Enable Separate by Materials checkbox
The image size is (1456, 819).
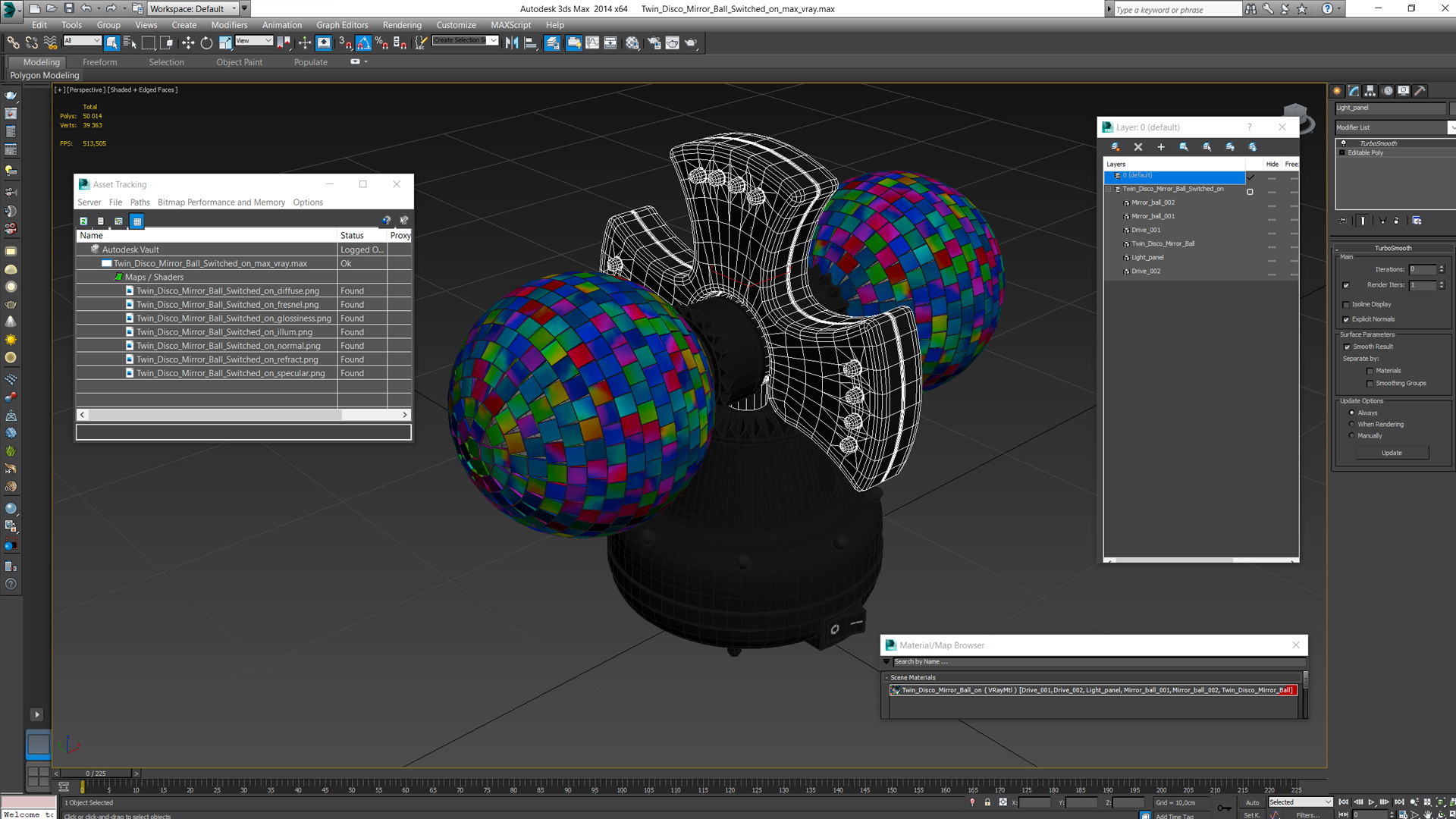coord(1370,371)
